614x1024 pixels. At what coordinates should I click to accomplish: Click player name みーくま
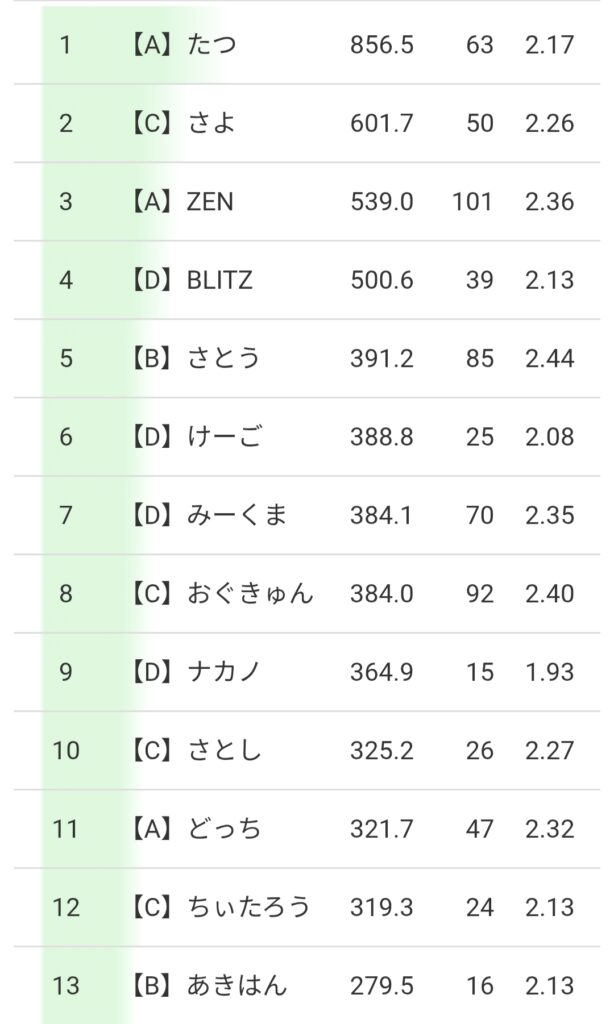coord(238,515)
